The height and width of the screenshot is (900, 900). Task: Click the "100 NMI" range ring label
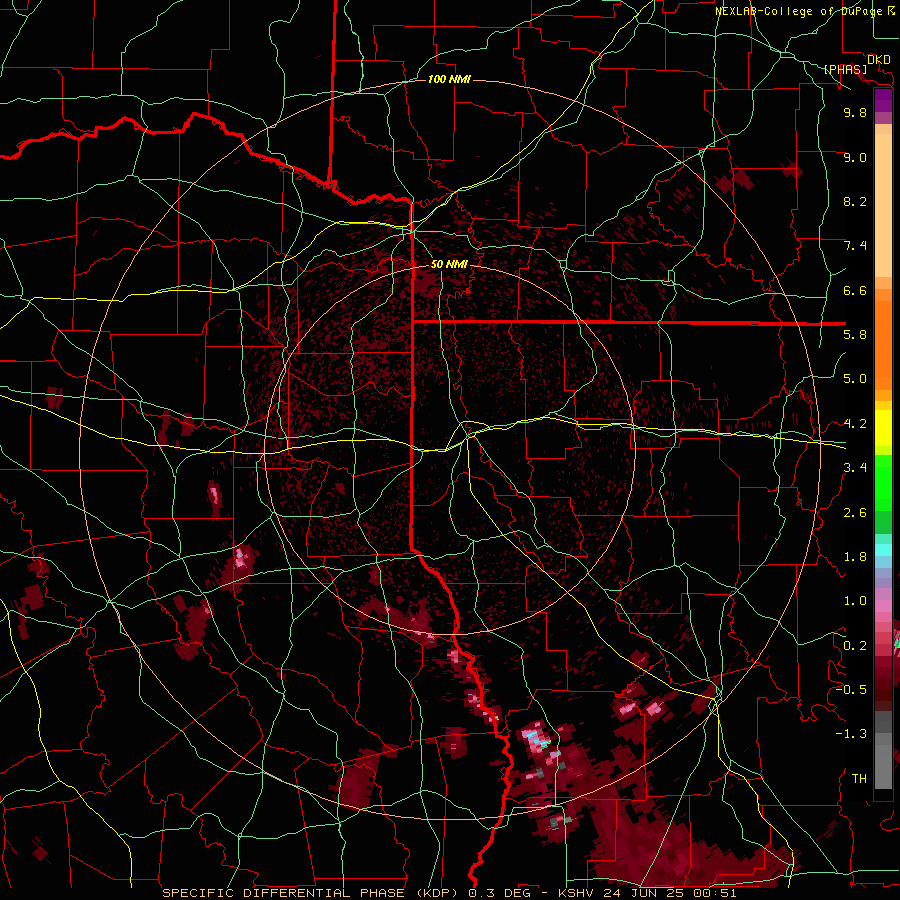click(x=449, y=79)
